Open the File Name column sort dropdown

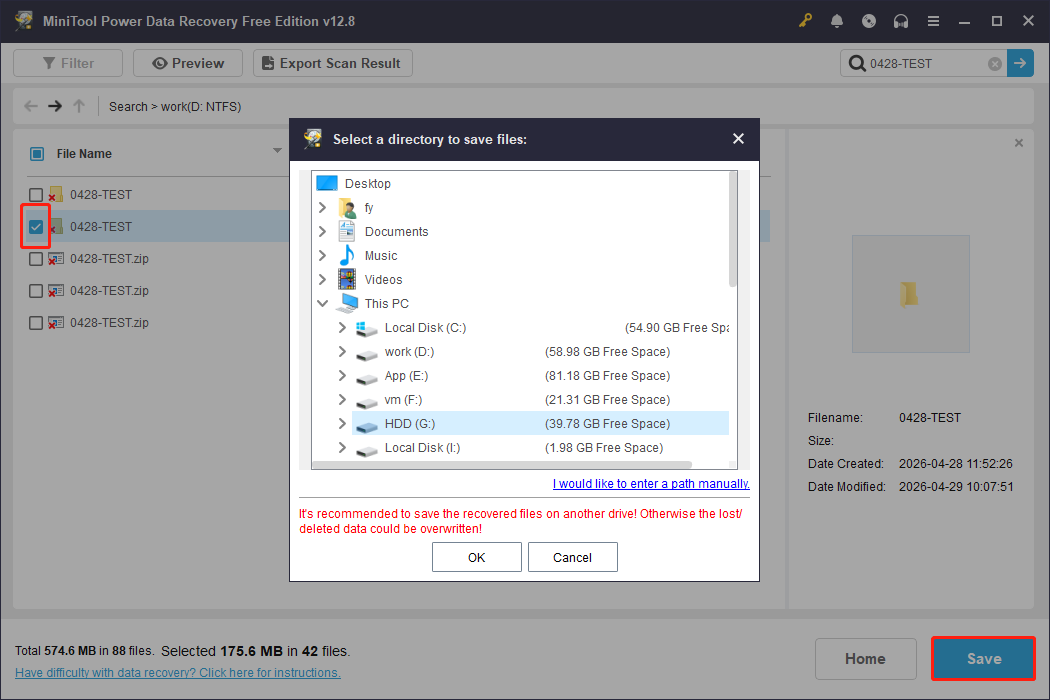click(277, 151)
